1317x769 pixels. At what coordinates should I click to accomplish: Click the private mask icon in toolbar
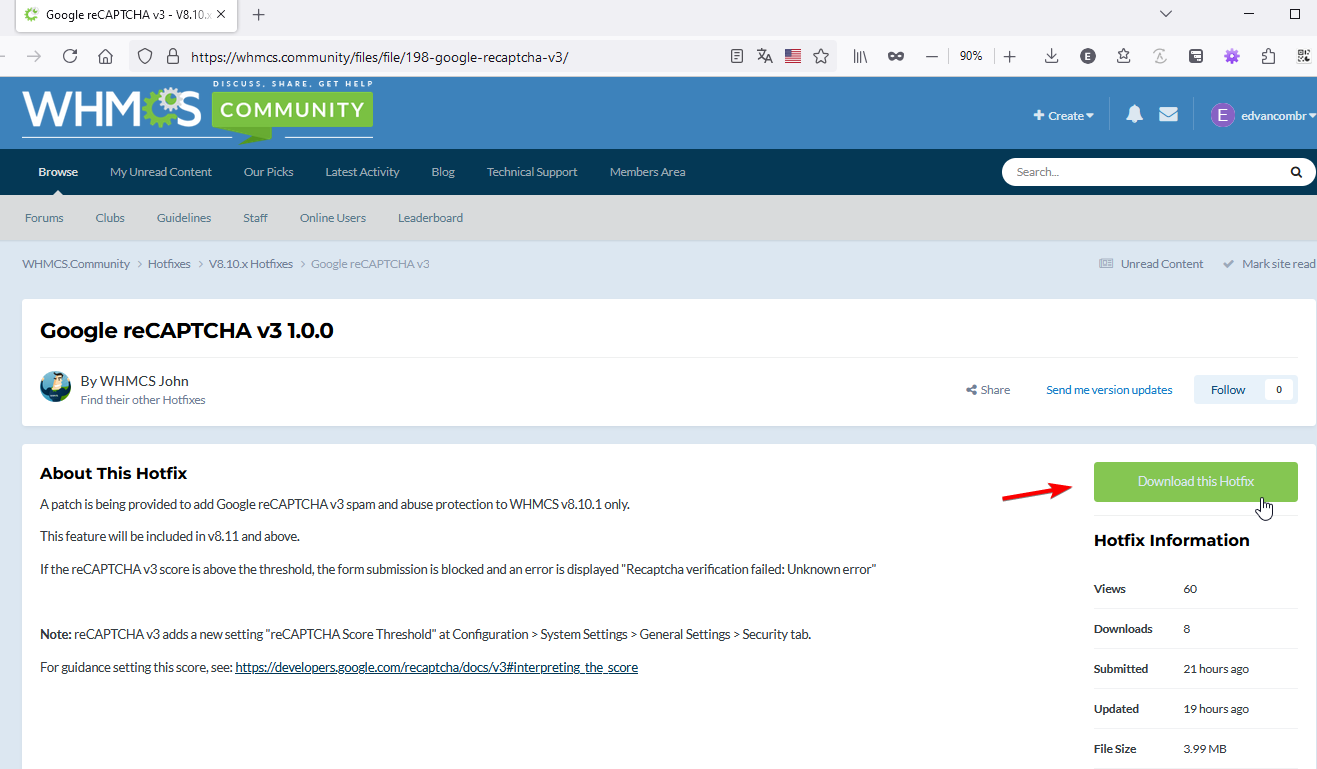[896, 57]
